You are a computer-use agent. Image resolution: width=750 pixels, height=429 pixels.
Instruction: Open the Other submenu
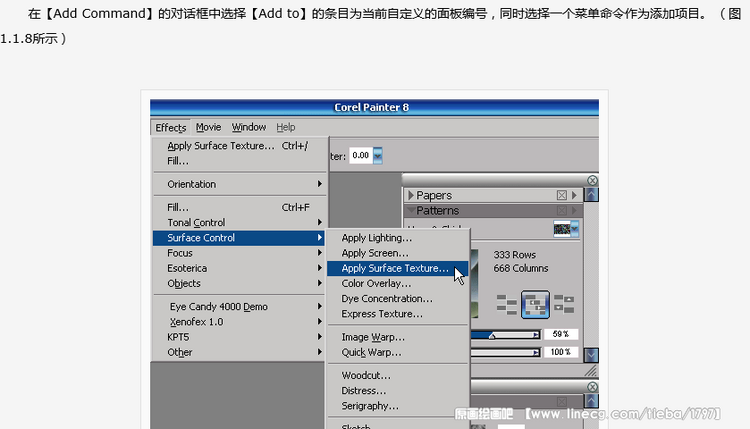point(239,352)
